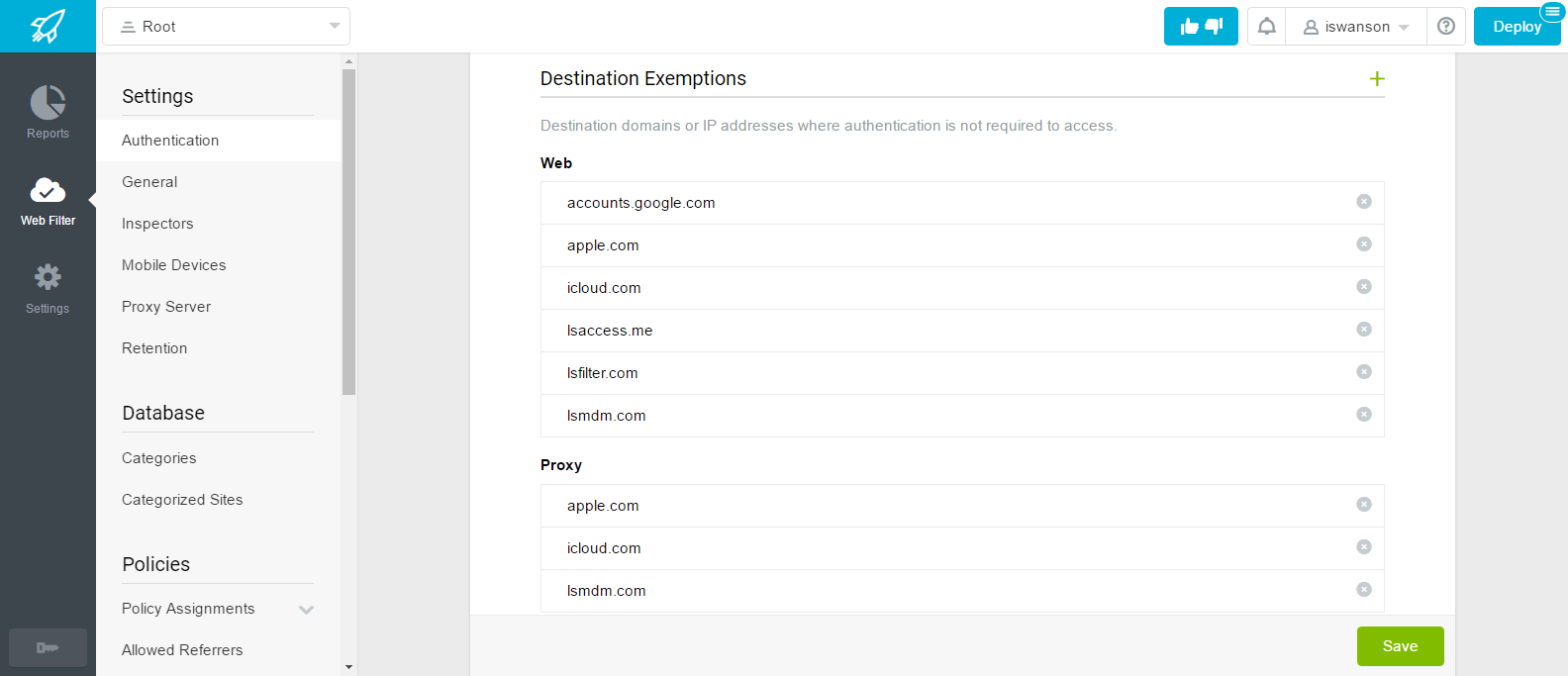Open the Root organization dropdown

pos(227,27)
